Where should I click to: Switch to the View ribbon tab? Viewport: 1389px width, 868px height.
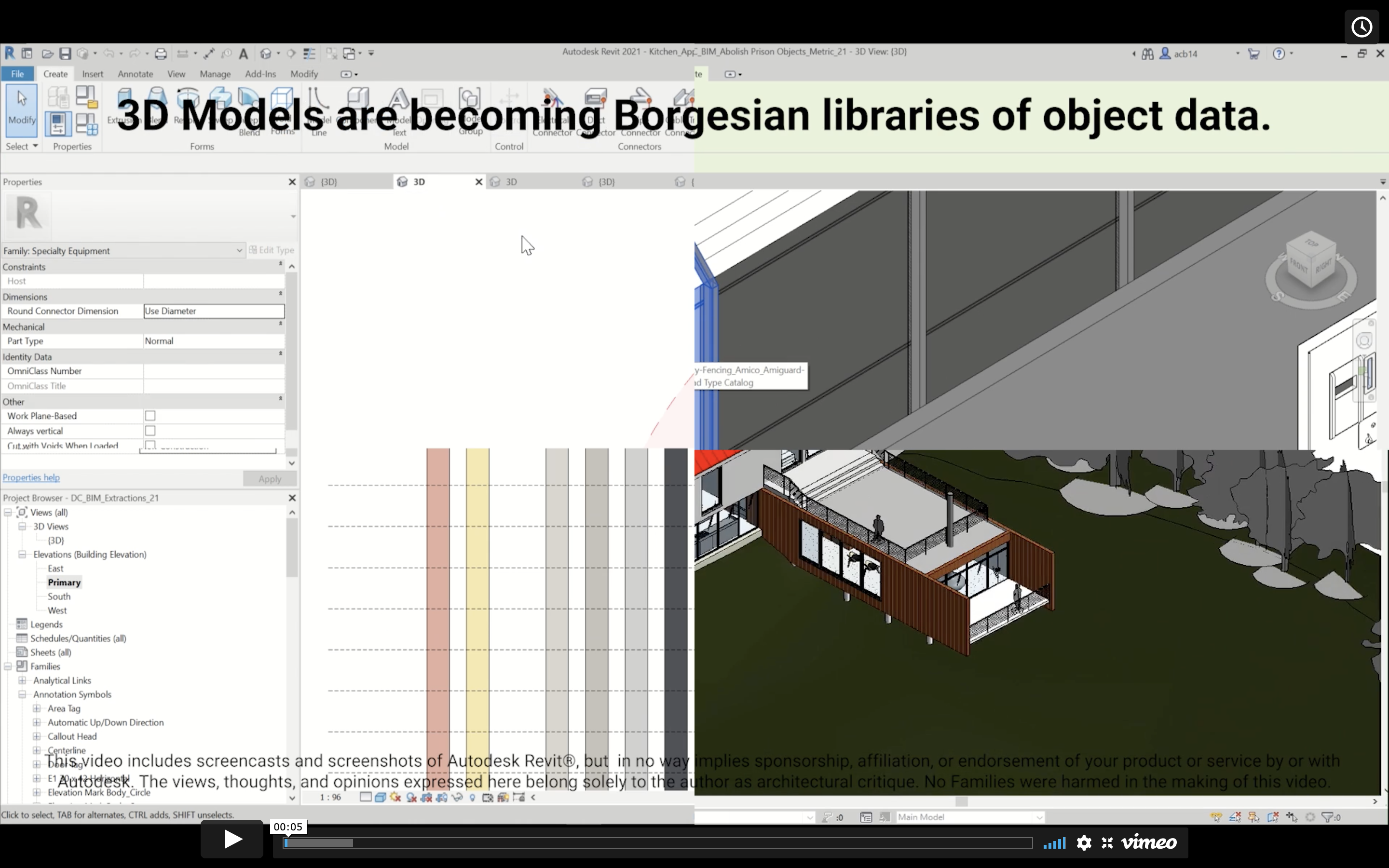(x=176, y=74)
